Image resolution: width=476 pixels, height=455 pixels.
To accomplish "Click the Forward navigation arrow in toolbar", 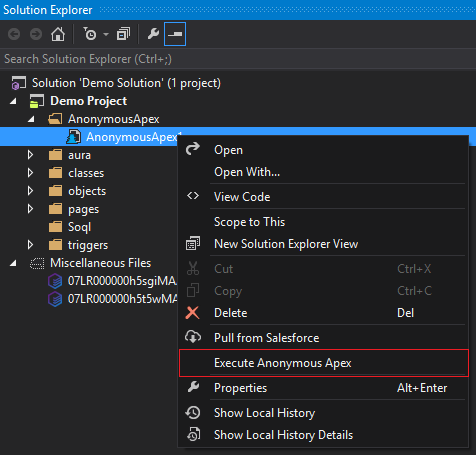I will [36, 34].
